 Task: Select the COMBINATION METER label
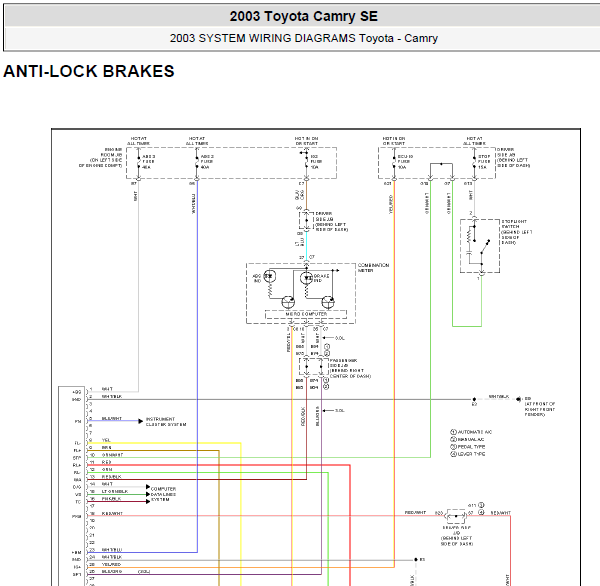pyautogui.click(x=373, y=268)
